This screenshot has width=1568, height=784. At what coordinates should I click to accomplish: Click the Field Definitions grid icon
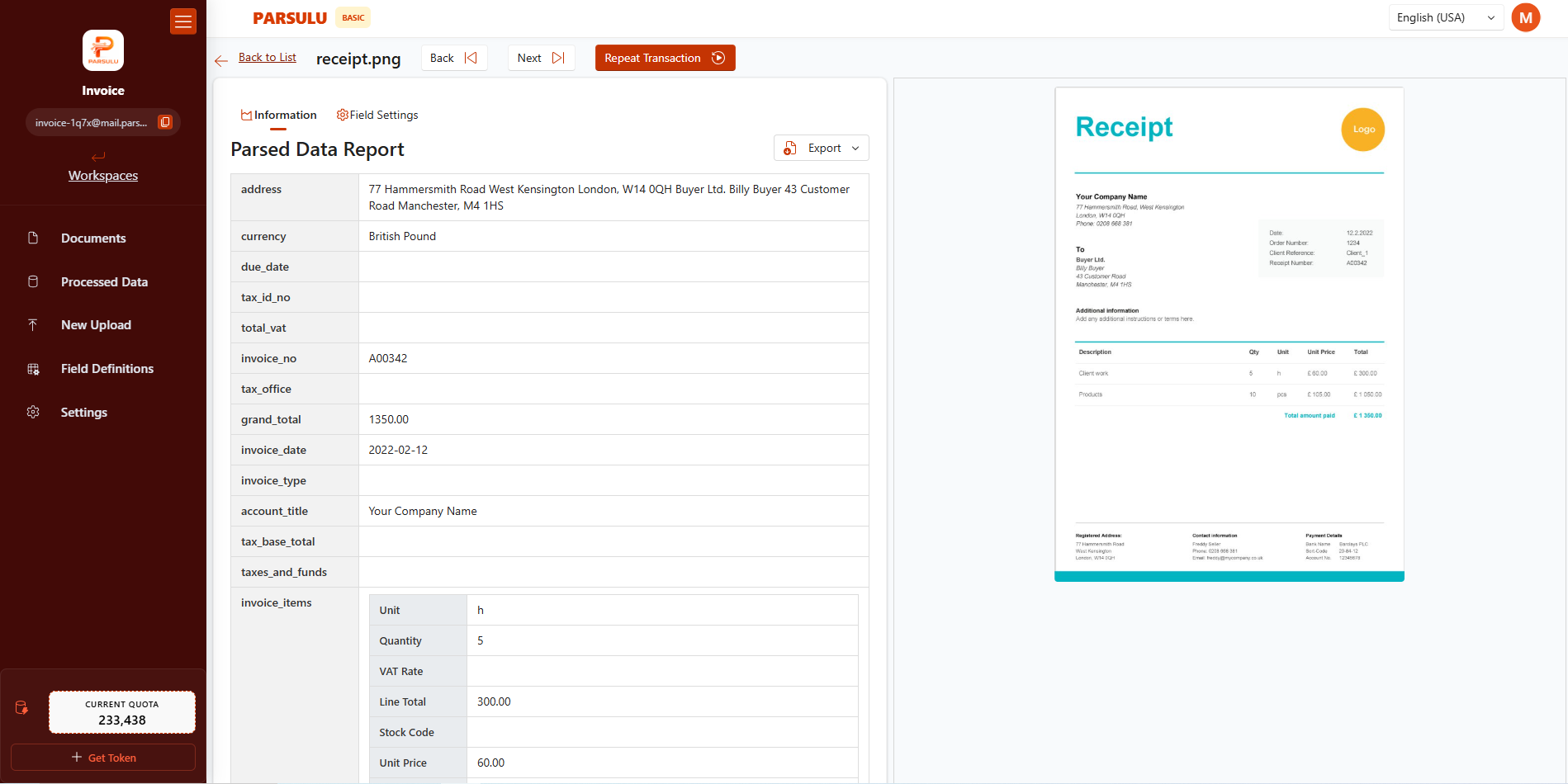click(x=33, y=369)
